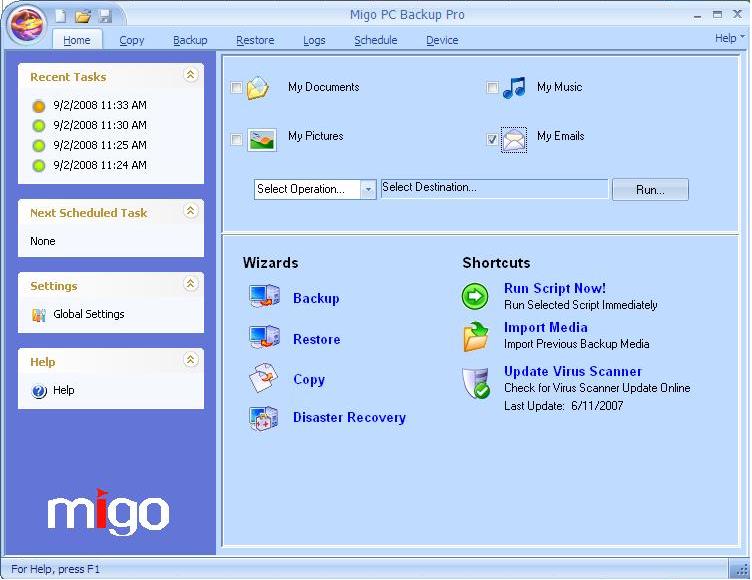The width and height of the screenshot is (752, 580).
Task: Open the Migo application orb menu
Action: (28, 24)
